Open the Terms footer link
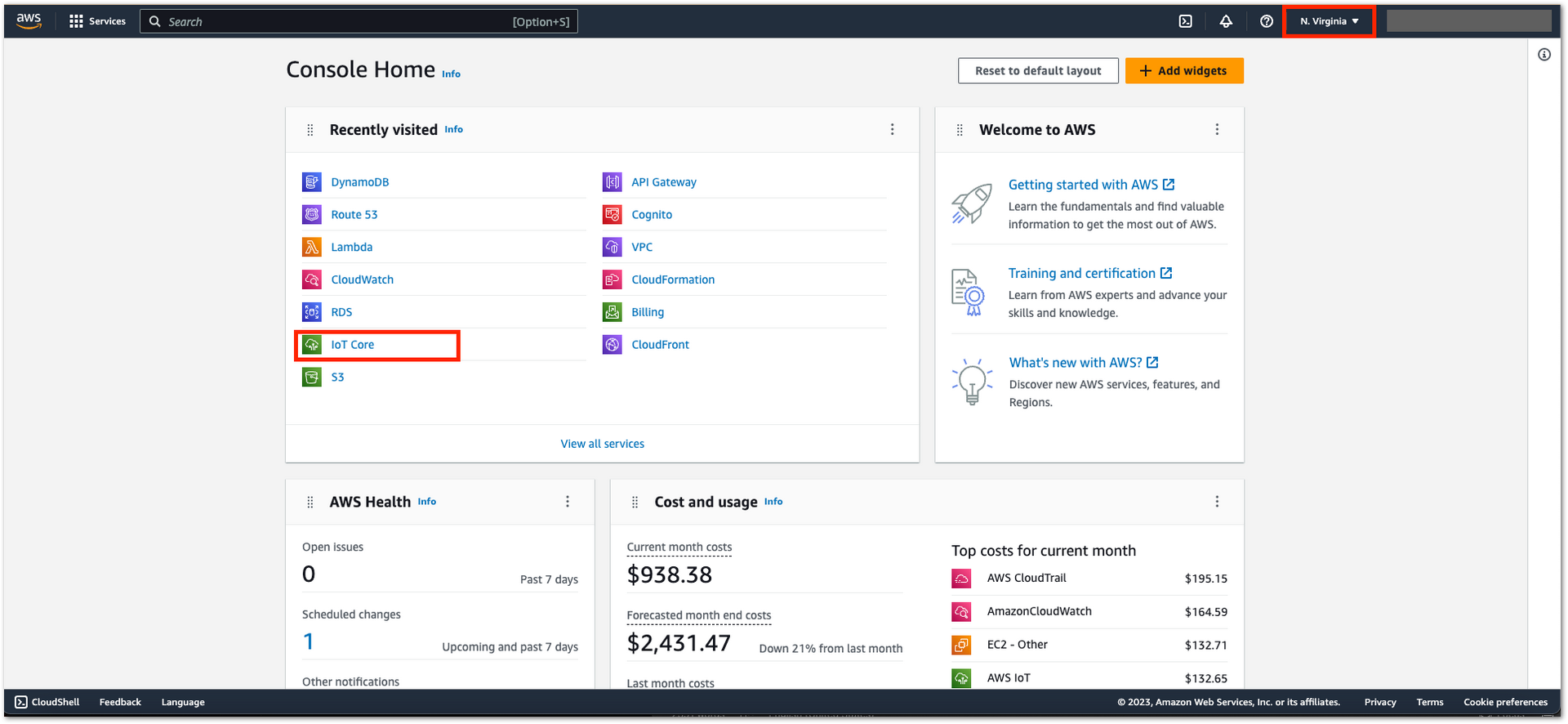This screenshot has width=1568, height=724. [1430, 702]
